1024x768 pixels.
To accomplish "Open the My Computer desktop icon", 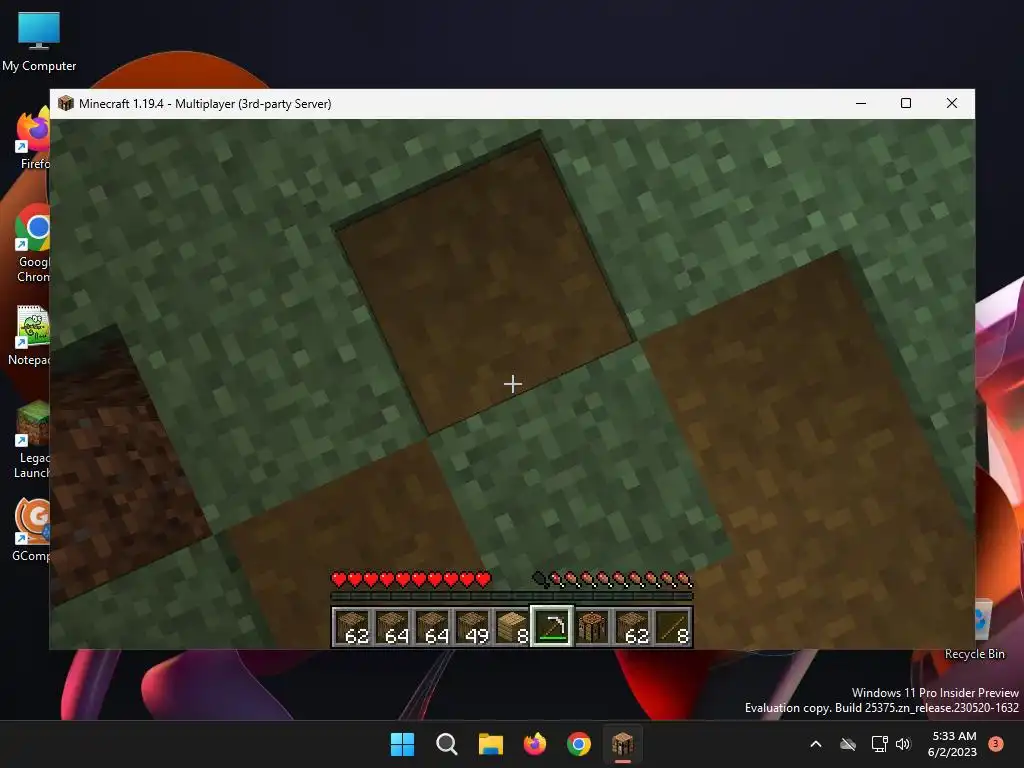I will click(39, 41).
